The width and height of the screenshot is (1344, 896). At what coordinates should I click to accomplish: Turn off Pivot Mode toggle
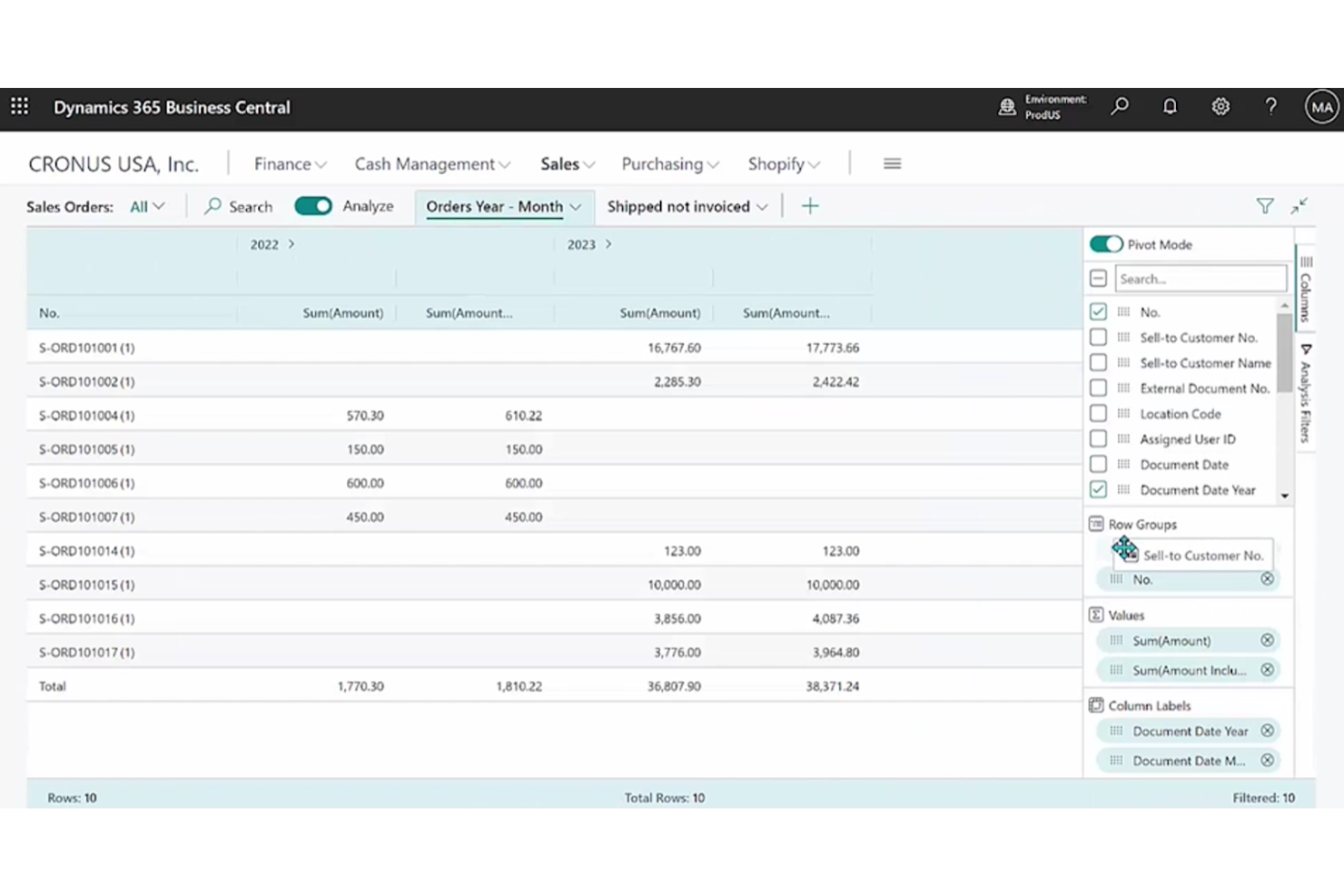pos(1105,244)
